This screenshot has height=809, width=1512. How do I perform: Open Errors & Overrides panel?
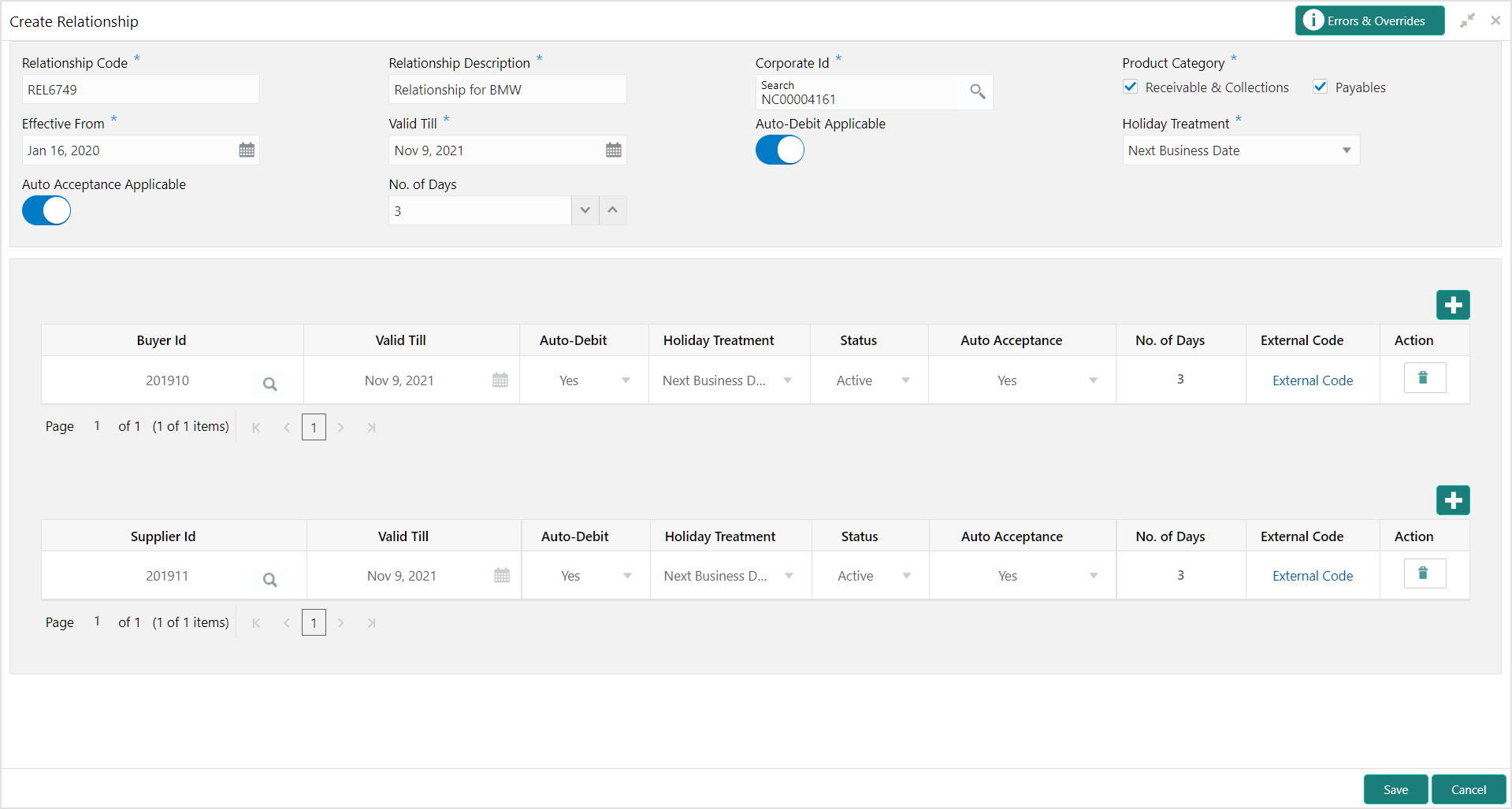(1369, 21)
